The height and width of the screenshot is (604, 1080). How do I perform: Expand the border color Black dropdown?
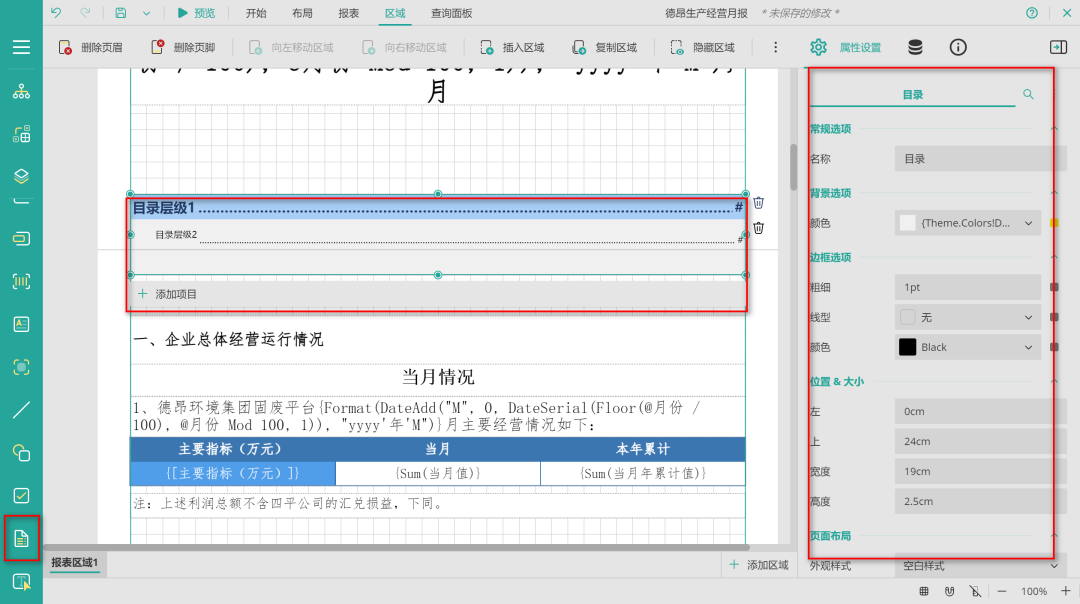[x=967, y=347]
